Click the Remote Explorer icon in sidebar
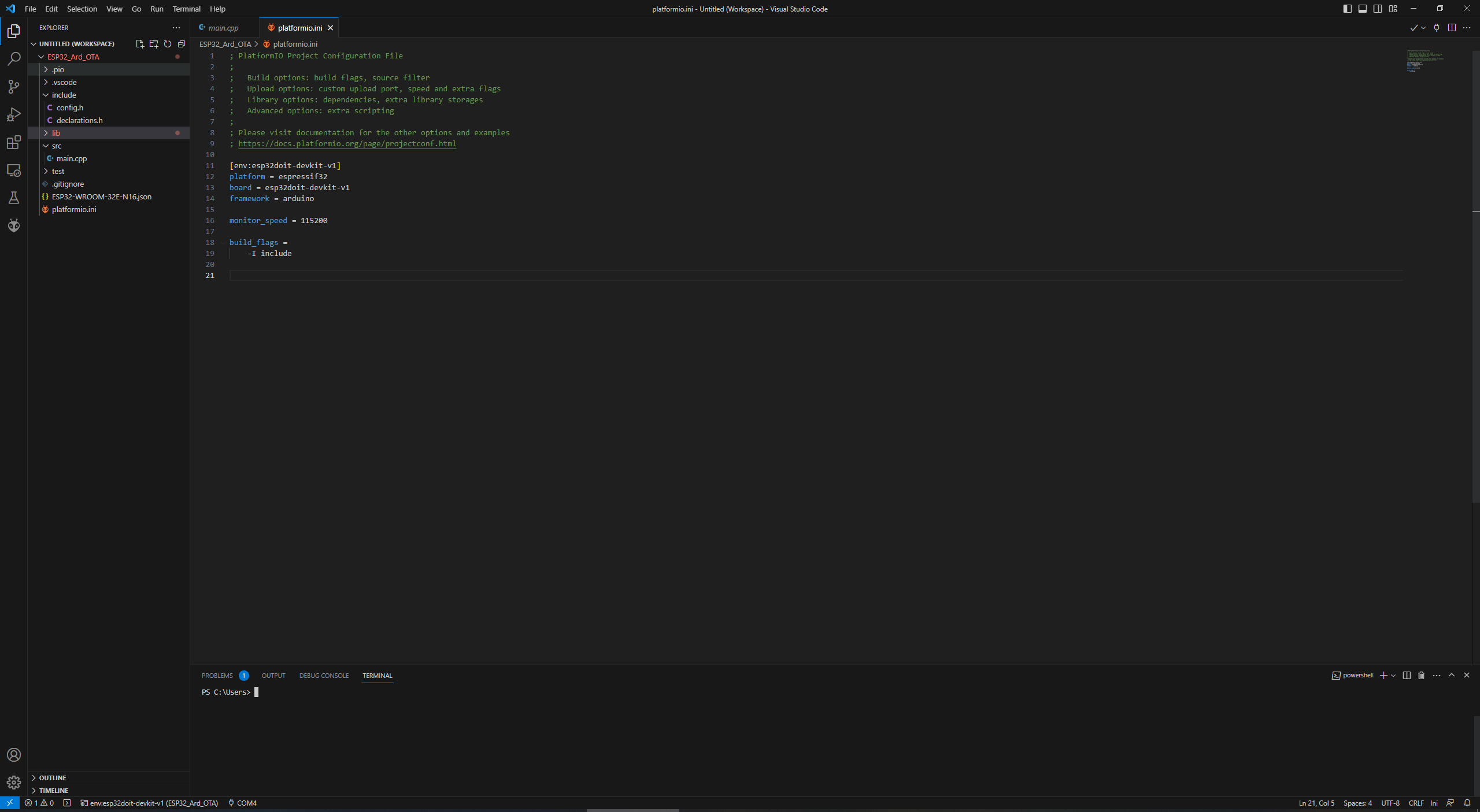Viewport: 1480px width, 812px height. pyautogui.click(x=13, y=169)
